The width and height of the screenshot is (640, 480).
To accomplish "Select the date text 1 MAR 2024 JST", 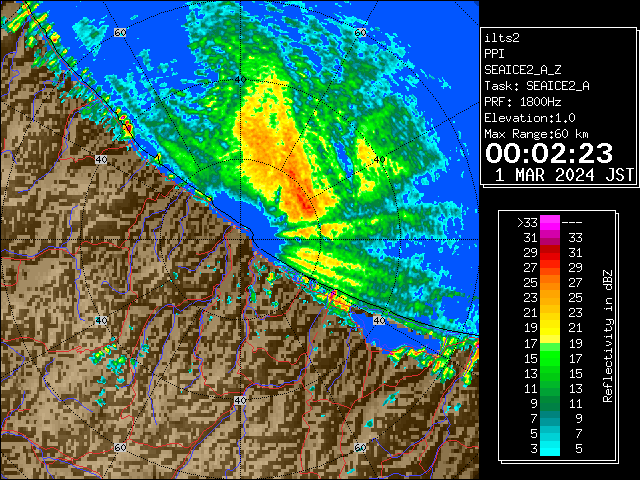I will (564, 175).
